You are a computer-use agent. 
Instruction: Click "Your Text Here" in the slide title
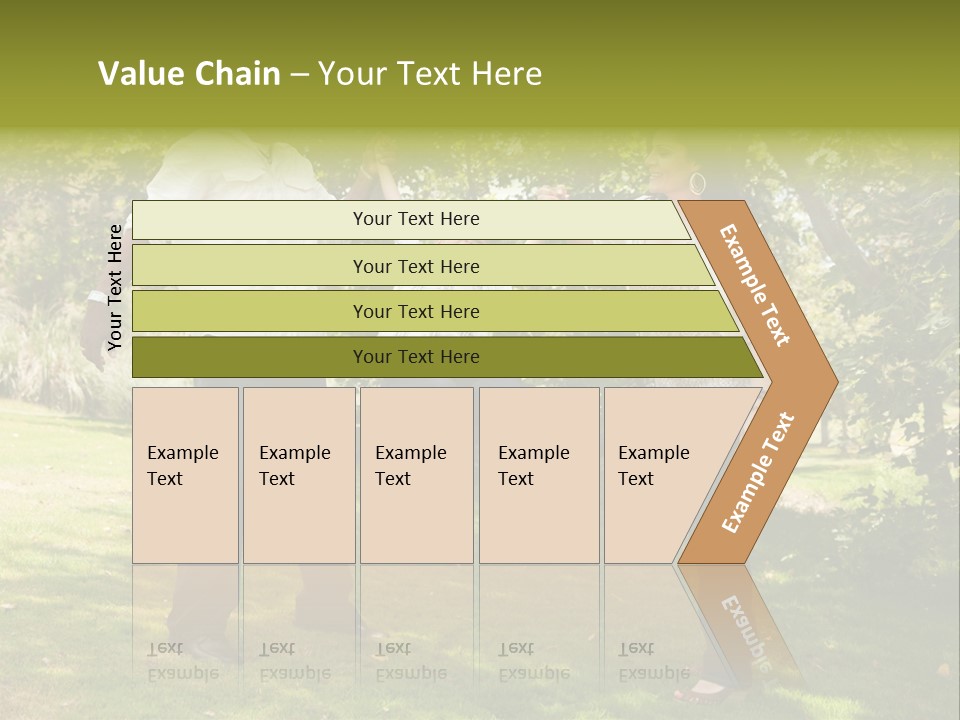tap(430, 74)
